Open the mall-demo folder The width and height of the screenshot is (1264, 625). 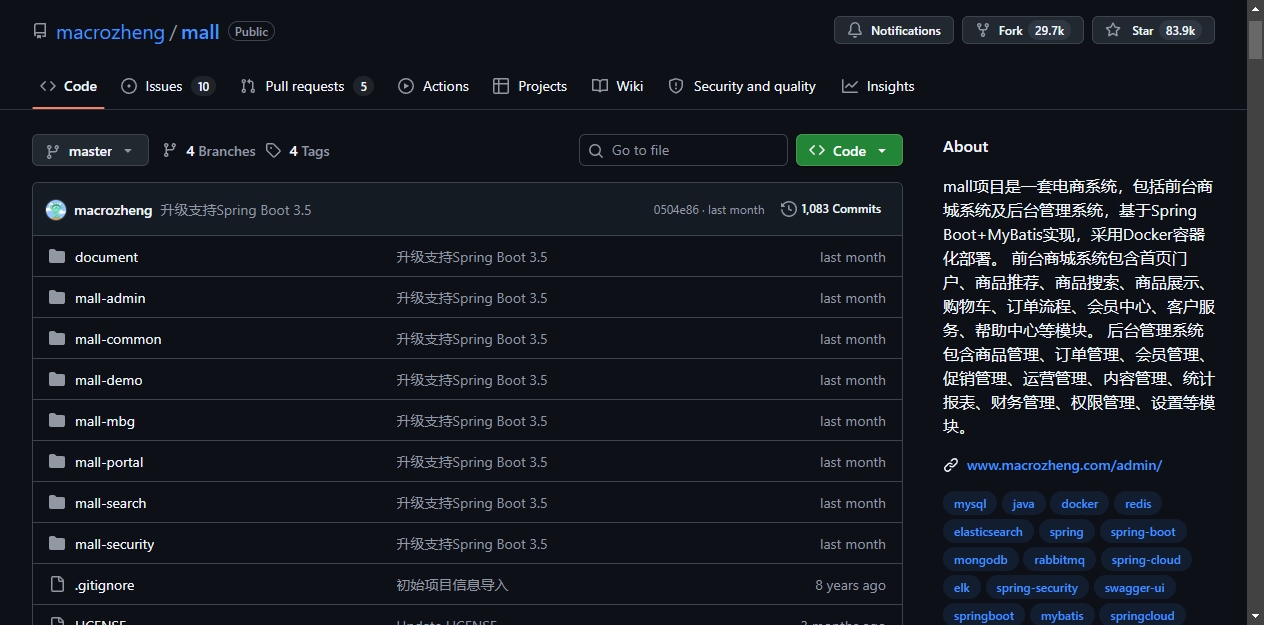[x=108, y=380]
